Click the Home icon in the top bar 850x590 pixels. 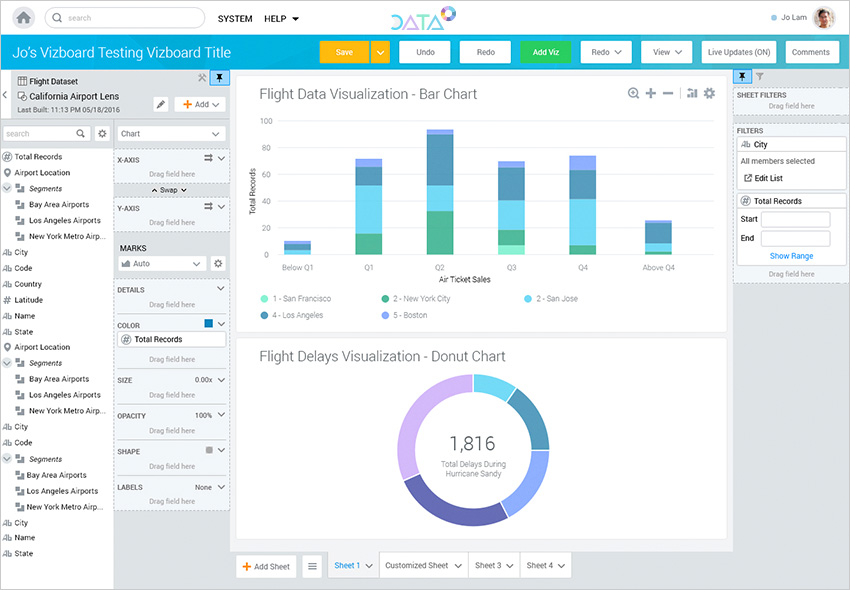tap(23, 18)
